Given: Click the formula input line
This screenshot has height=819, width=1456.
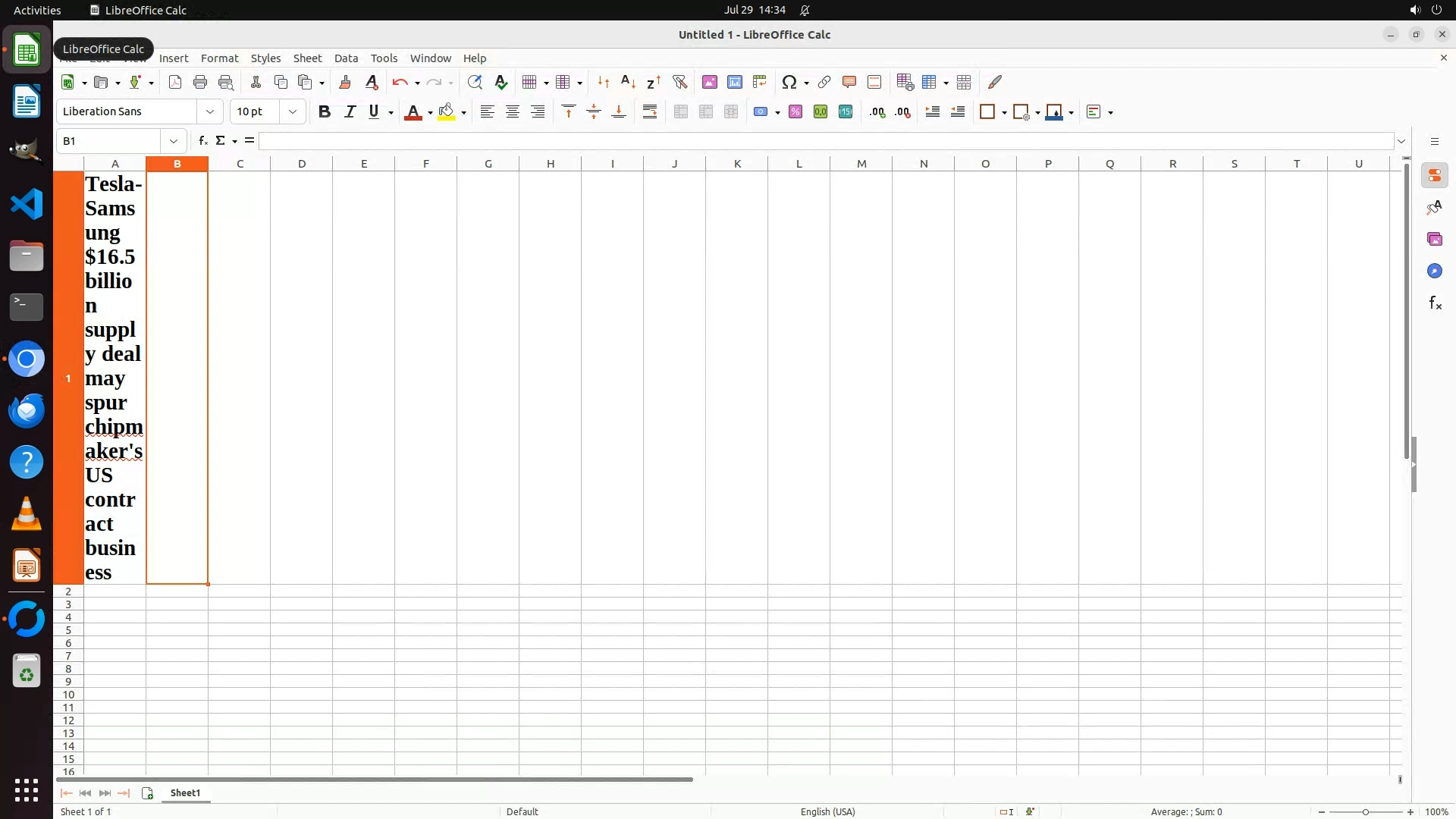Looking at the screenshot, I should pos(825,141).
